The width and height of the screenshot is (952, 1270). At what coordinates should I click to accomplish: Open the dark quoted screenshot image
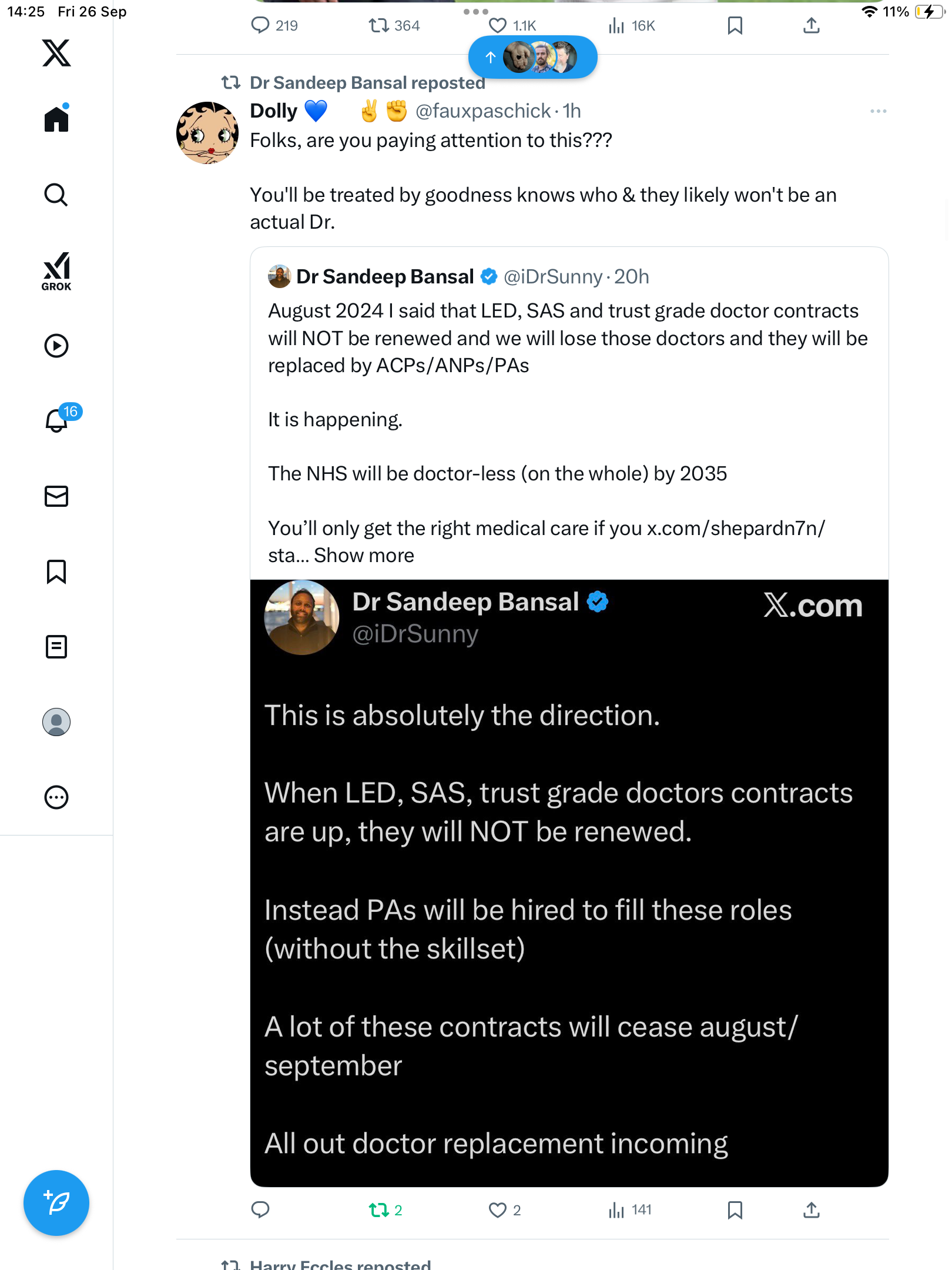pyautogui.click(x=569, y=882)
